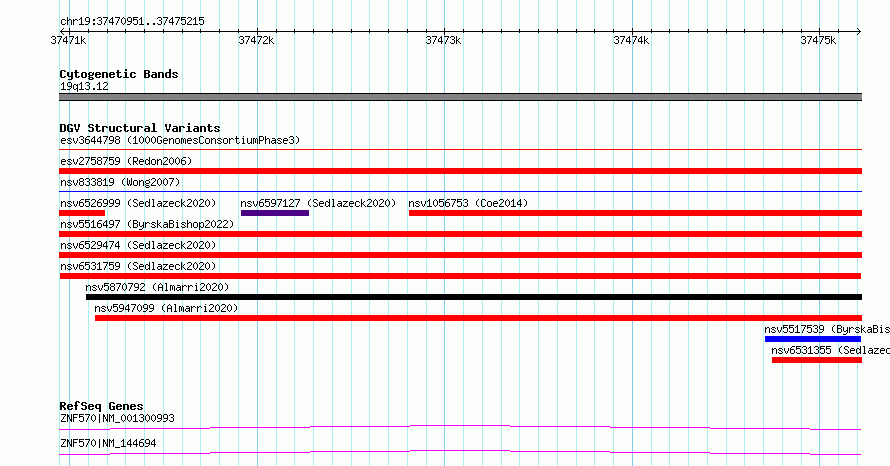The image size is (890, 466).
Task: Select the red nsv5516497 variant bar
Action: [460, 234]
